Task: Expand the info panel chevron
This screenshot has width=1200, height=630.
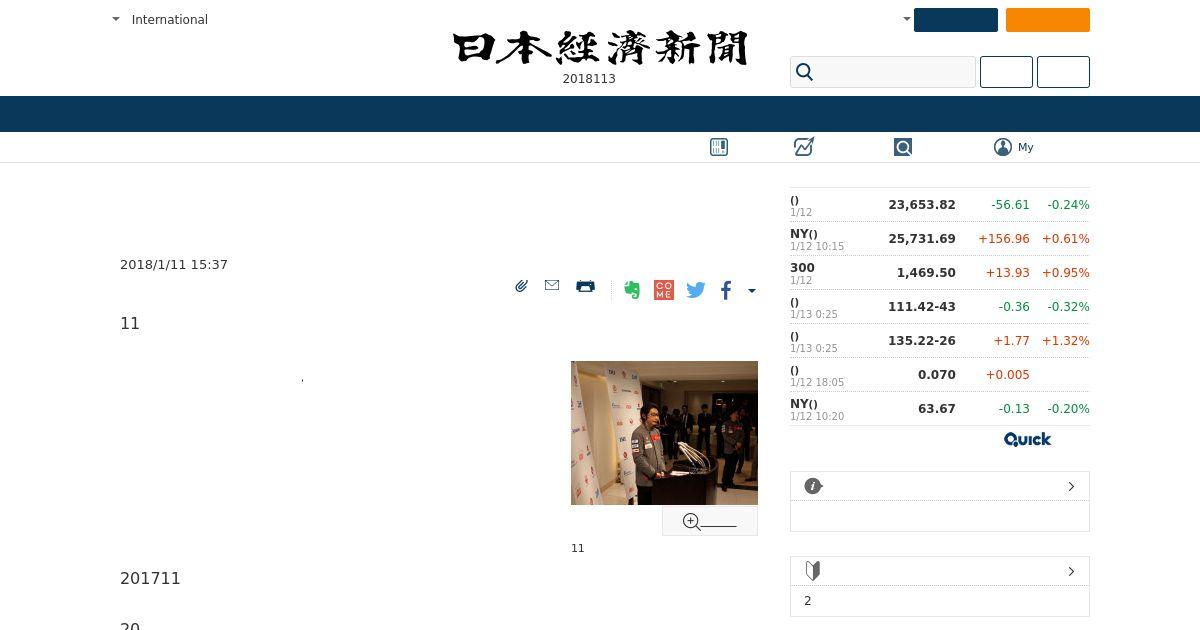Action: tap(1071, 486)
